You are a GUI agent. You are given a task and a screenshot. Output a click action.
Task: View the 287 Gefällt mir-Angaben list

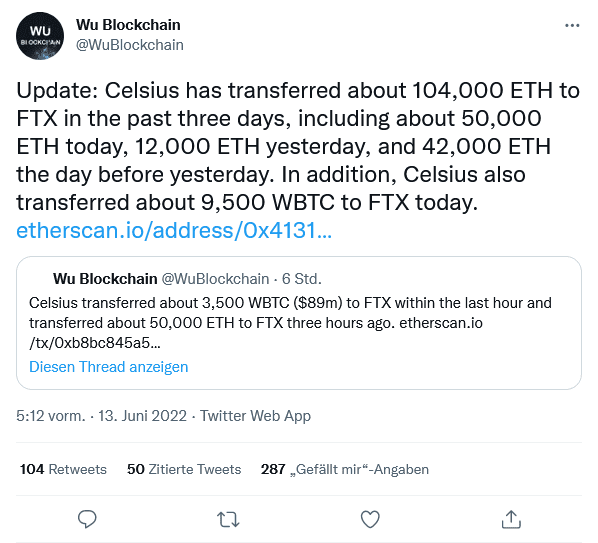[x=345, y=469]
